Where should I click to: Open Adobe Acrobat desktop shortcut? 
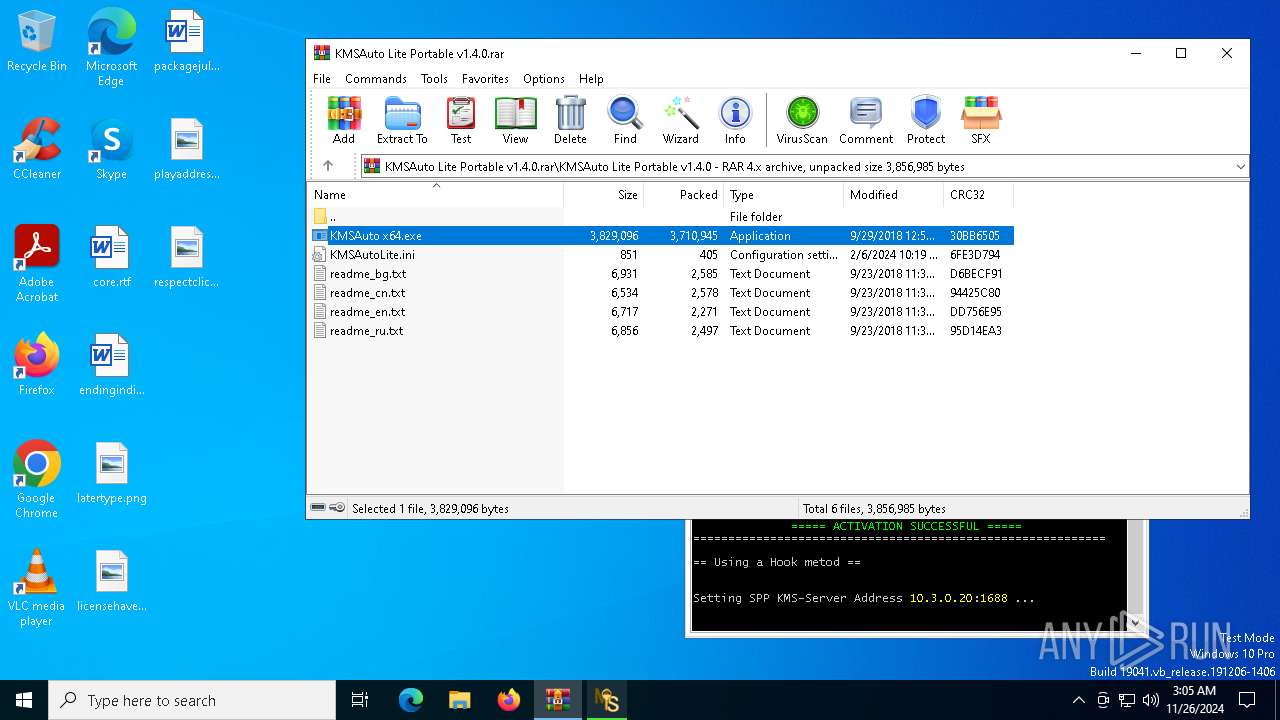coord(37,264)
